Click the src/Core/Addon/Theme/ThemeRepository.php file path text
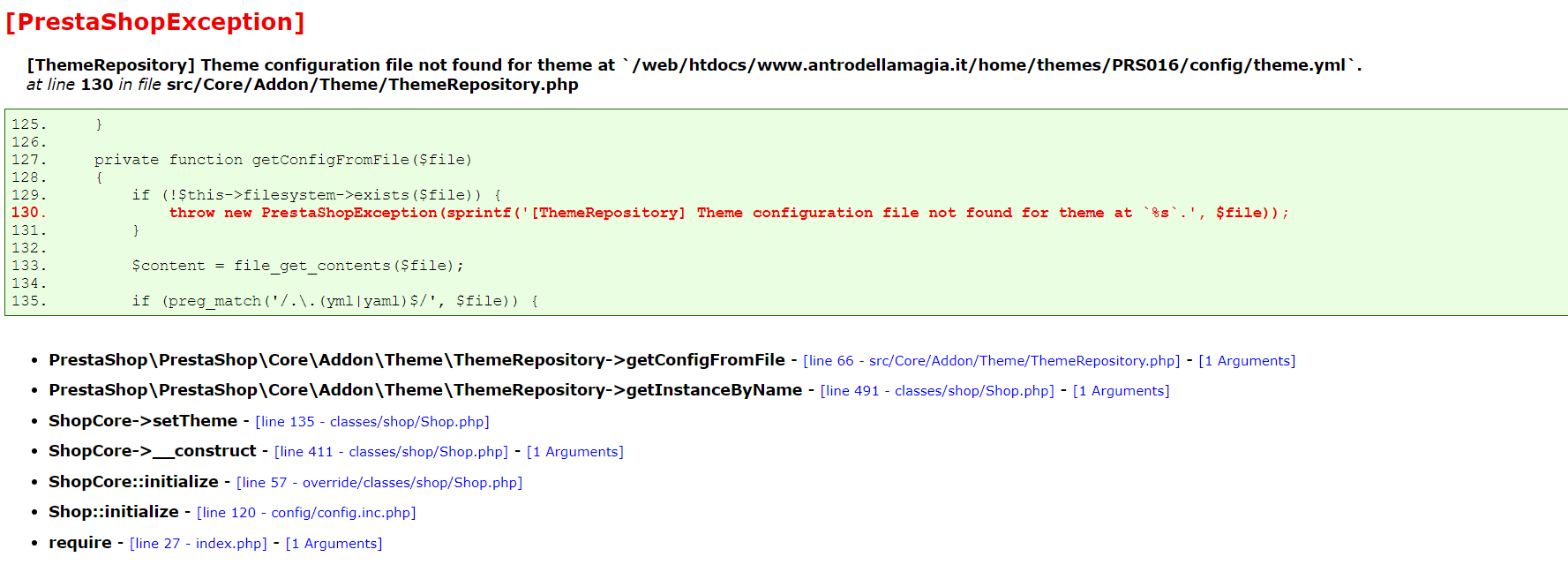 coord(372,84)
